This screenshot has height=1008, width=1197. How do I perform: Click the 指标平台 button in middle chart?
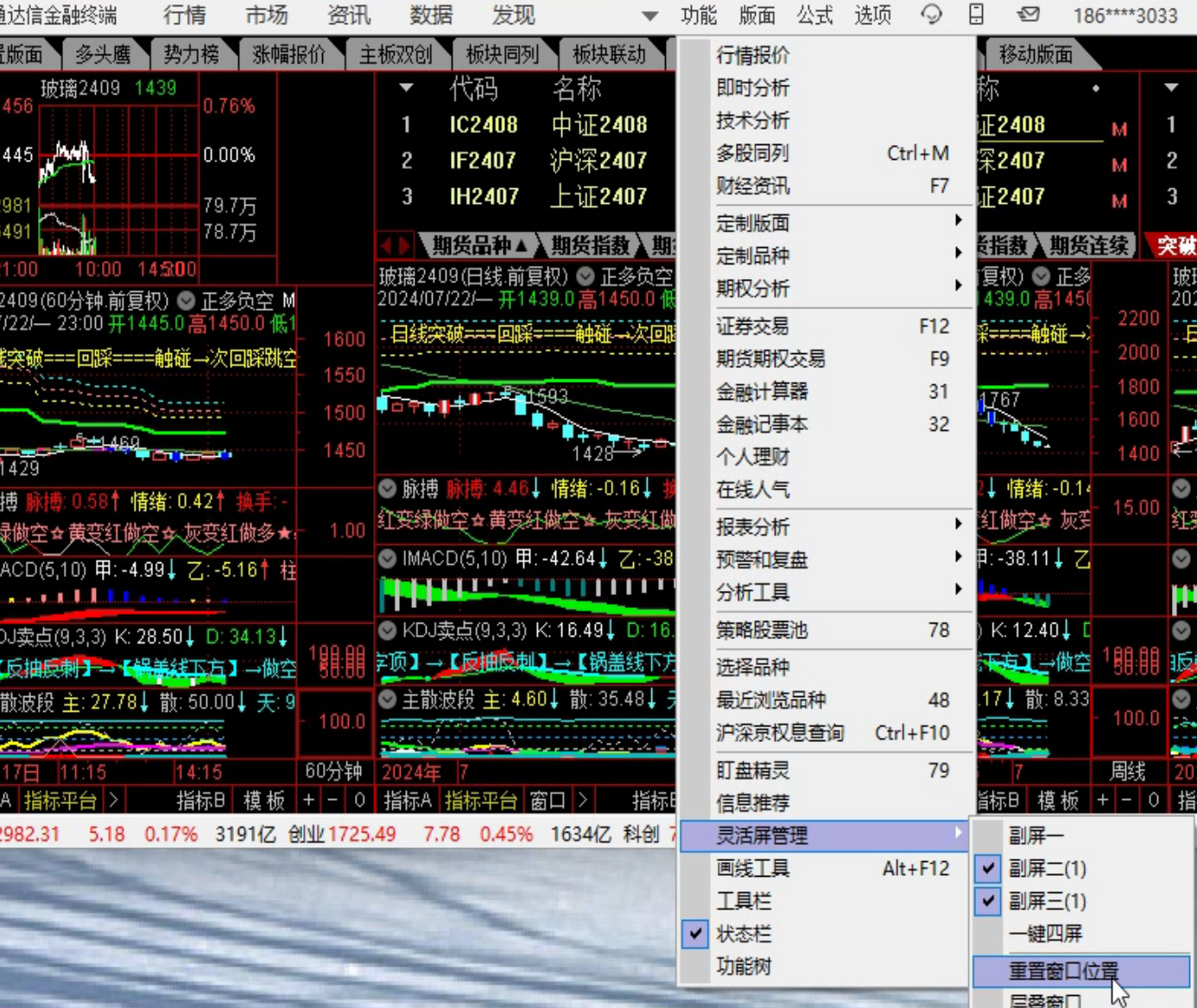point(481,801)
